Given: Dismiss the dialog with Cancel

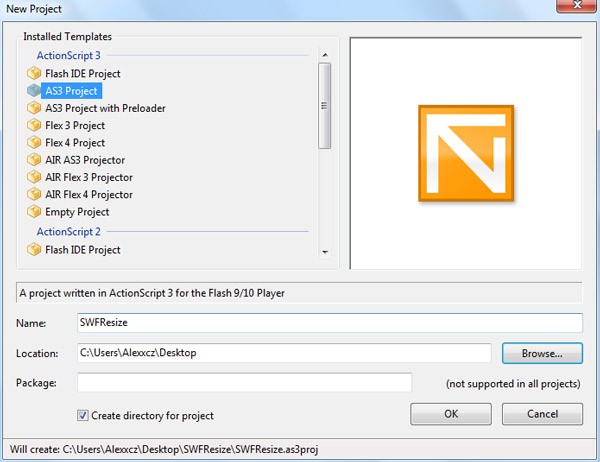Looking at the screenshot, I should pyautogui.click(x=542, y=414).
